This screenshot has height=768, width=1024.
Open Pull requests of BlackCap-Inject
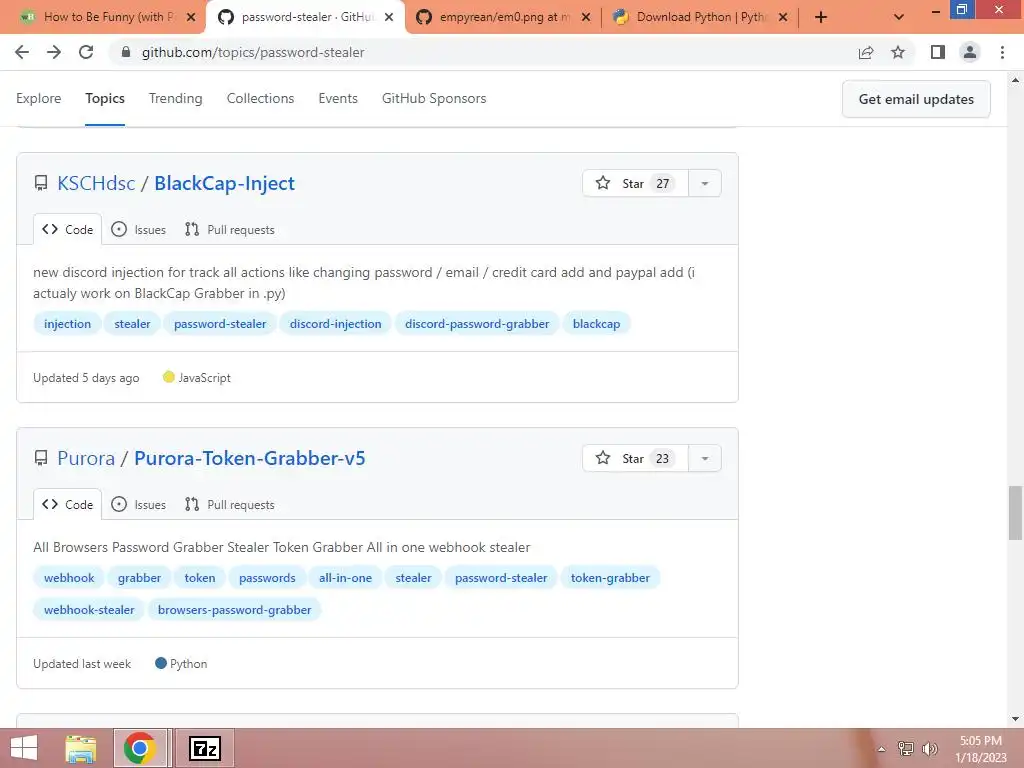pyautogui.click(x=229, y=230)
